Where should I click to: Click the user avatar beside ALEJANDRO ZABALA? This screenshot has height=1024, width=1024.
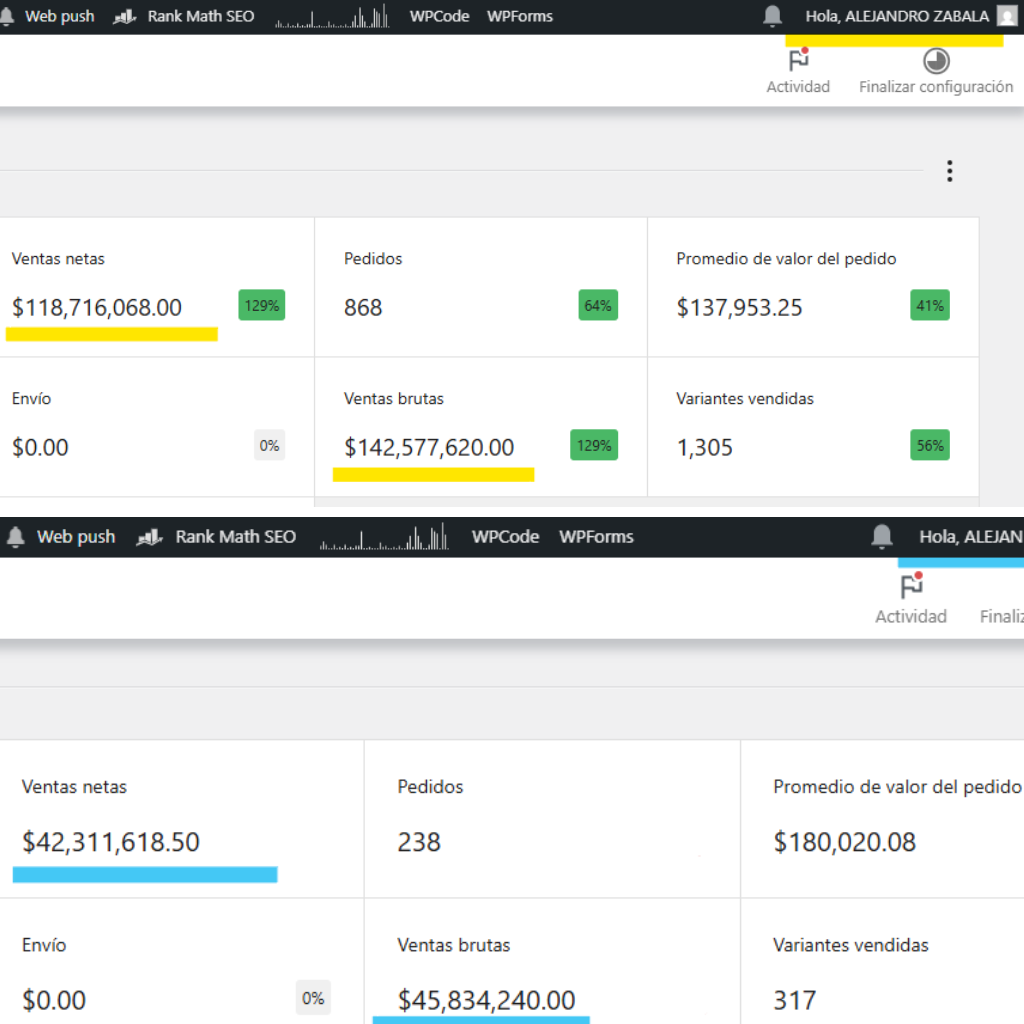click(1005, 16)
